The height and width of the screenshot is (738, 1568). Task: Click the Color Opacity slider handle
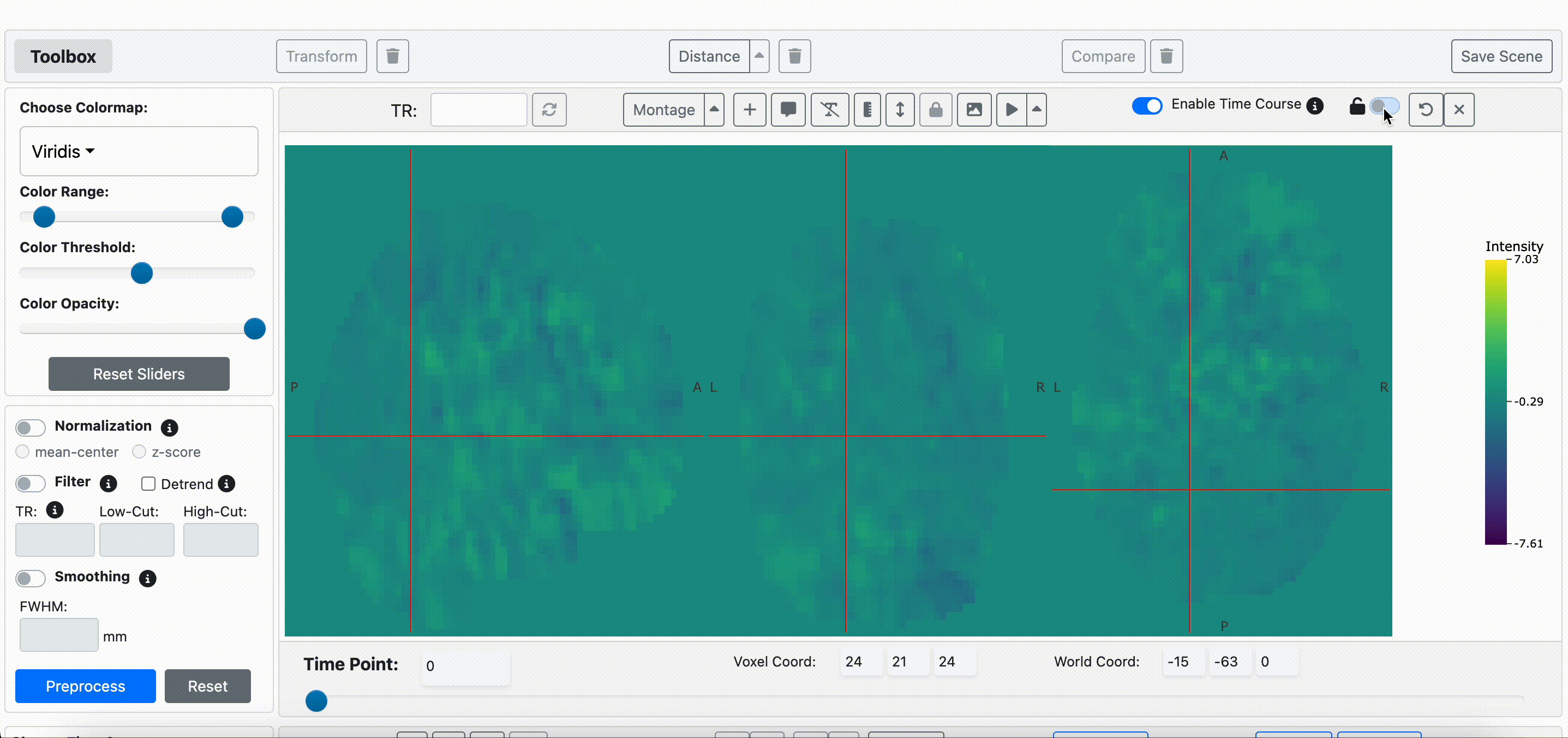coord(254,329)
